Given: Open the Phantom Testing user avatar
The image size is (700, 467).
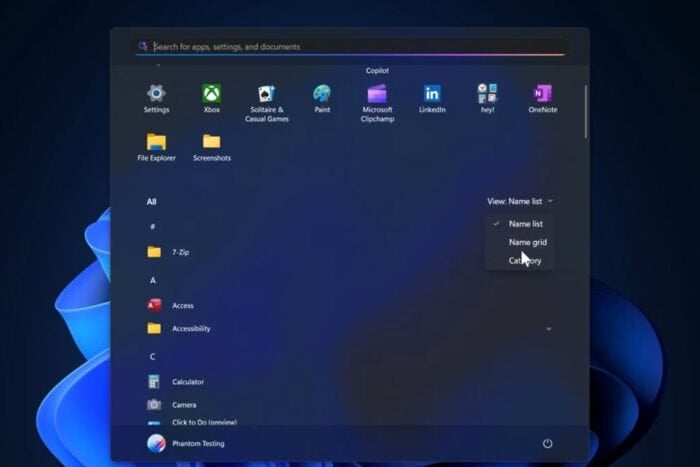Looking at the screenshot, I should point(156,443).
